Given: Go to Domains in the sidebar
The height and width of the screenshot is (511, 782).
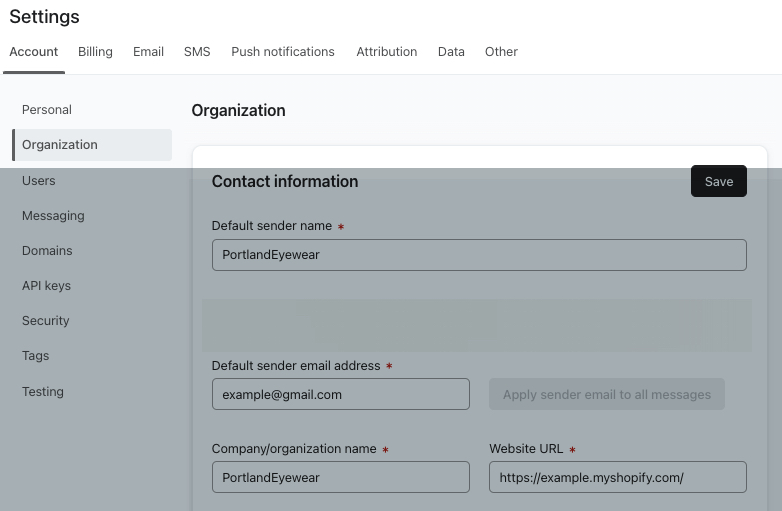Looking at the screenshot, I should pos(47,251).
